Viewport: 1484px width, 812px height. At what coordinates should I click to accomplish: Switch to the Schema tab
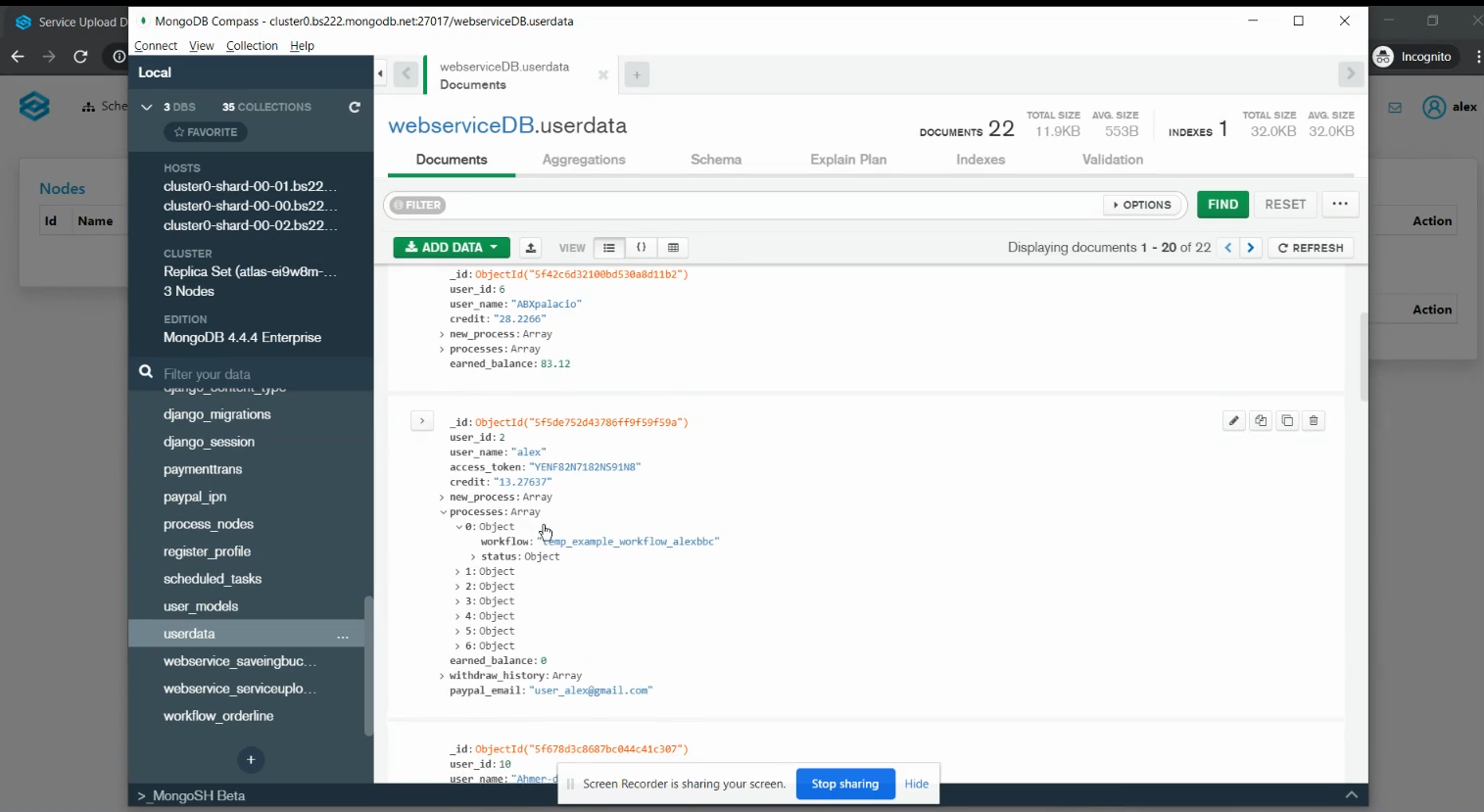coord(716,160)
